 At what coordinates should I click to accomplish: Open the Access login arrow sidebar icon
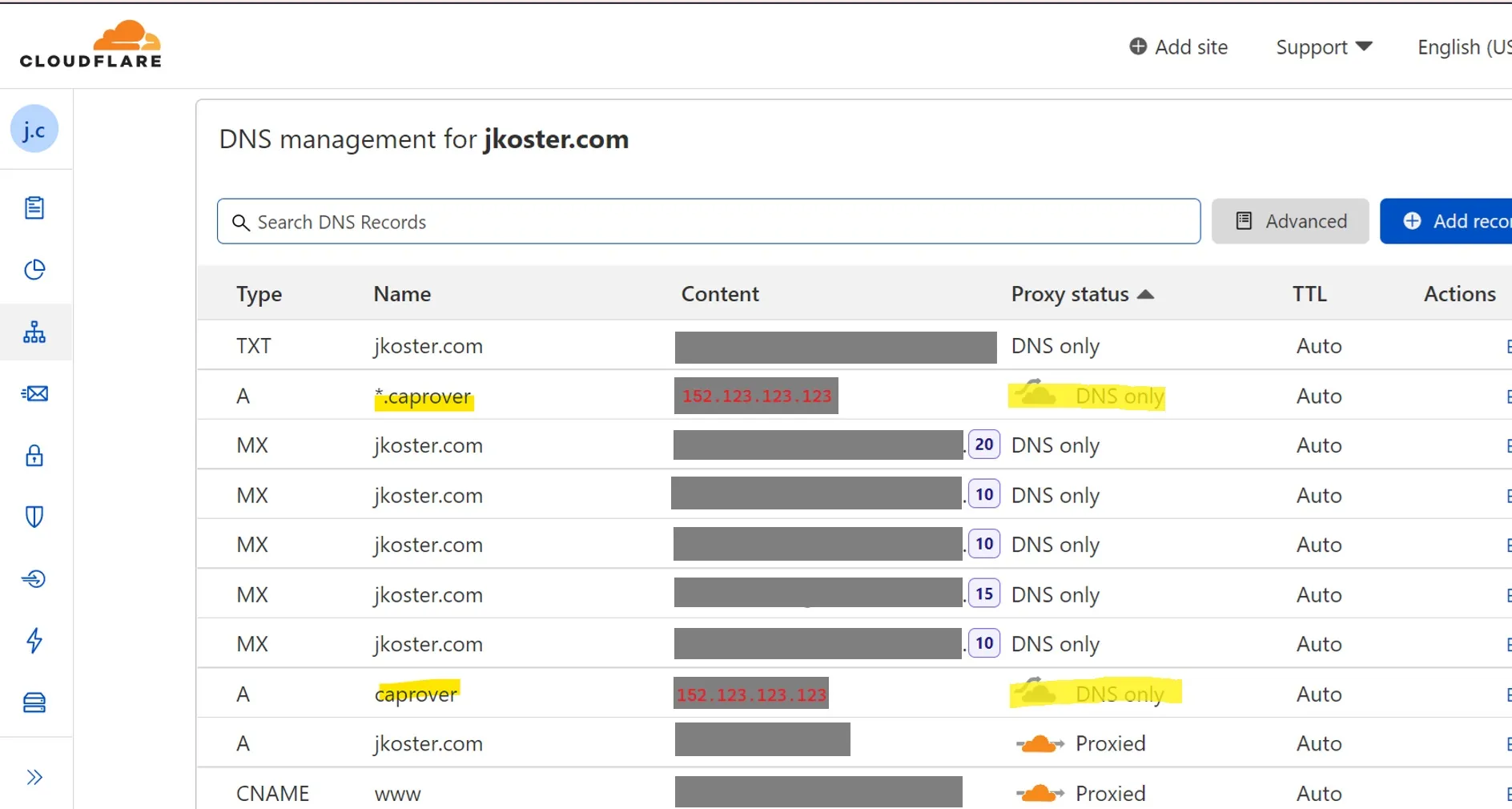click(x=34, y=578)
